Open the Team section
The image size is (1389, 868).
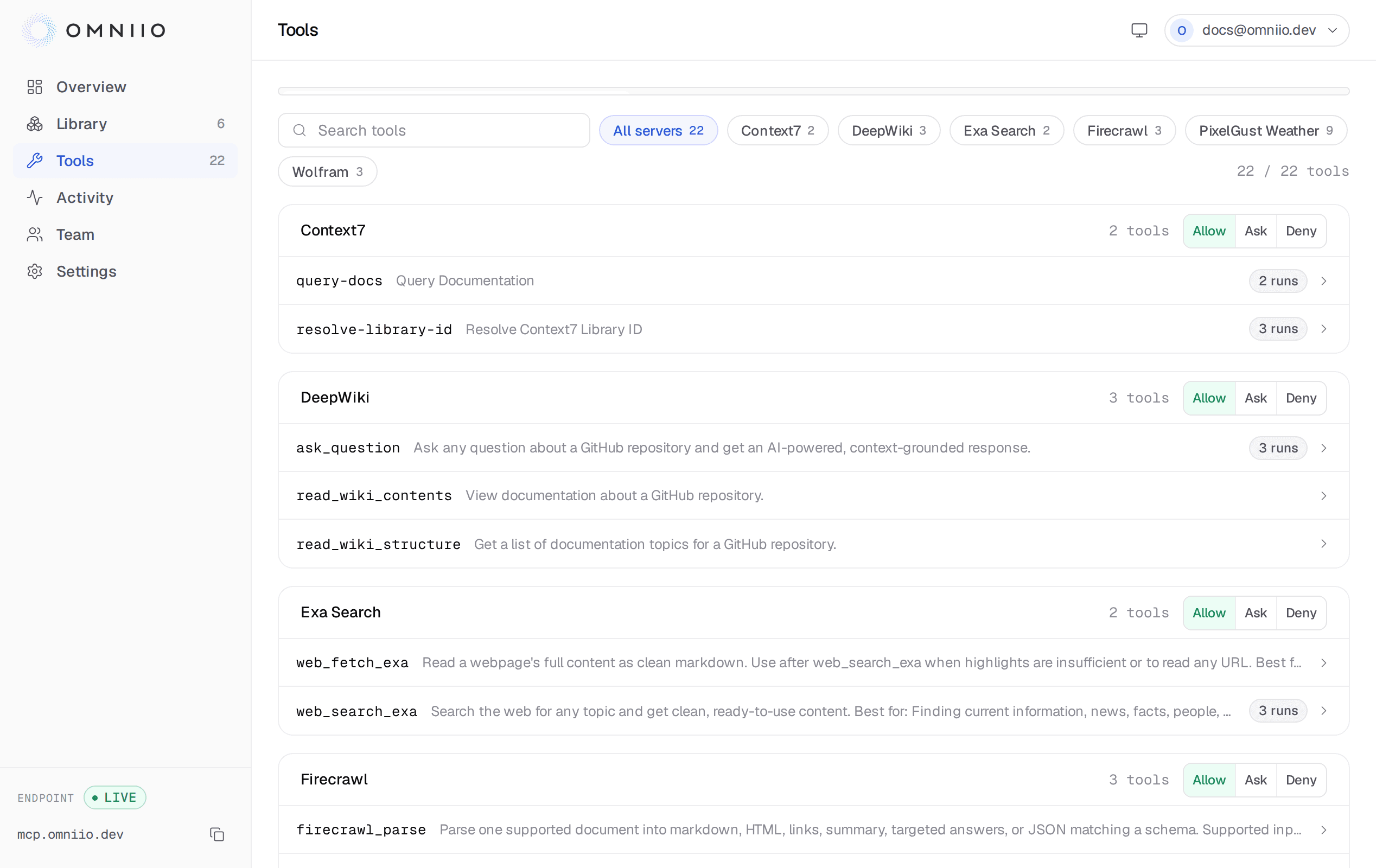pyautogui.click(x=125, y=234)
